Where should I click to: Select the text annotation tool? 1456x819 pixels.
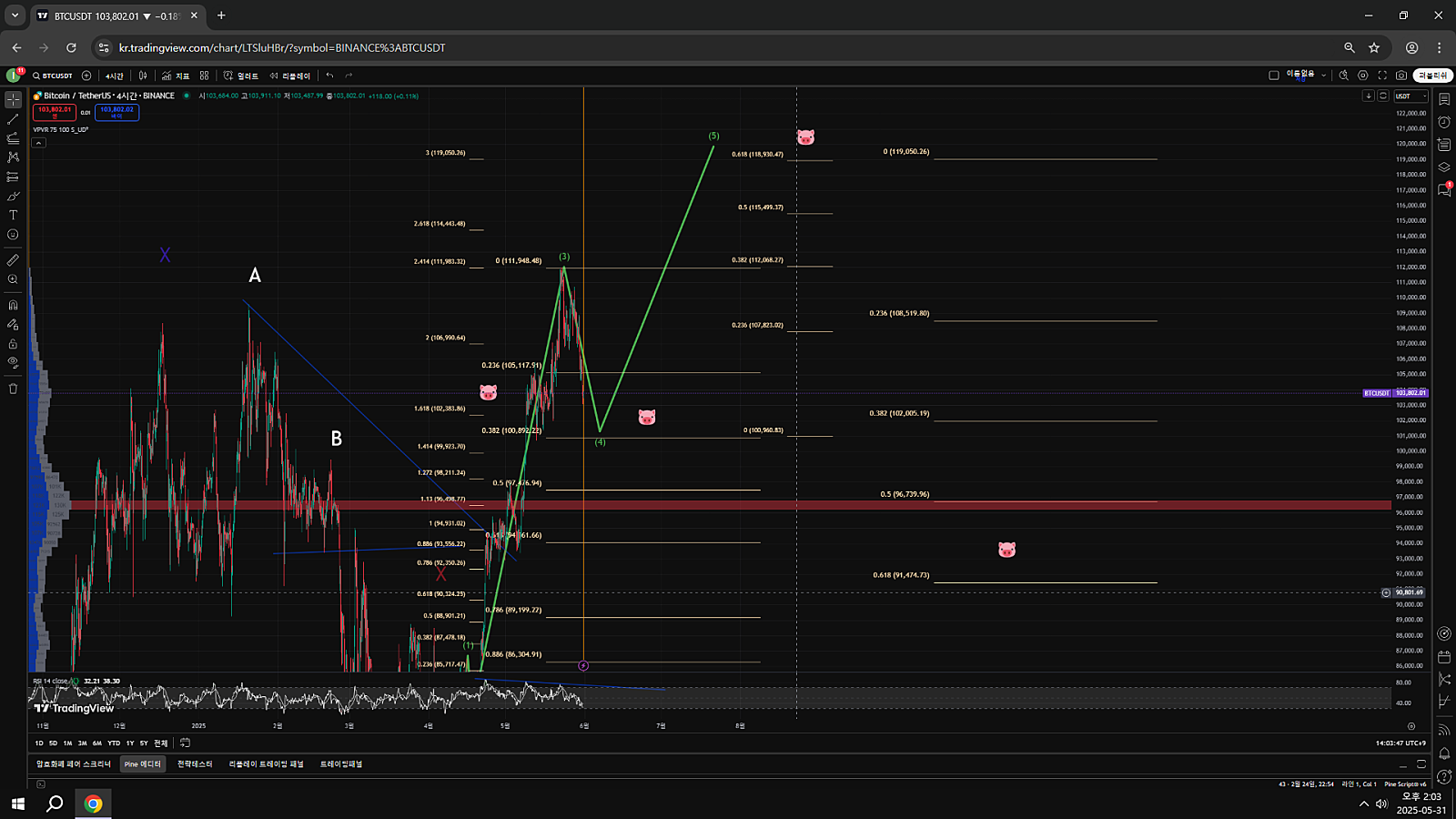(x=13, y=215)
